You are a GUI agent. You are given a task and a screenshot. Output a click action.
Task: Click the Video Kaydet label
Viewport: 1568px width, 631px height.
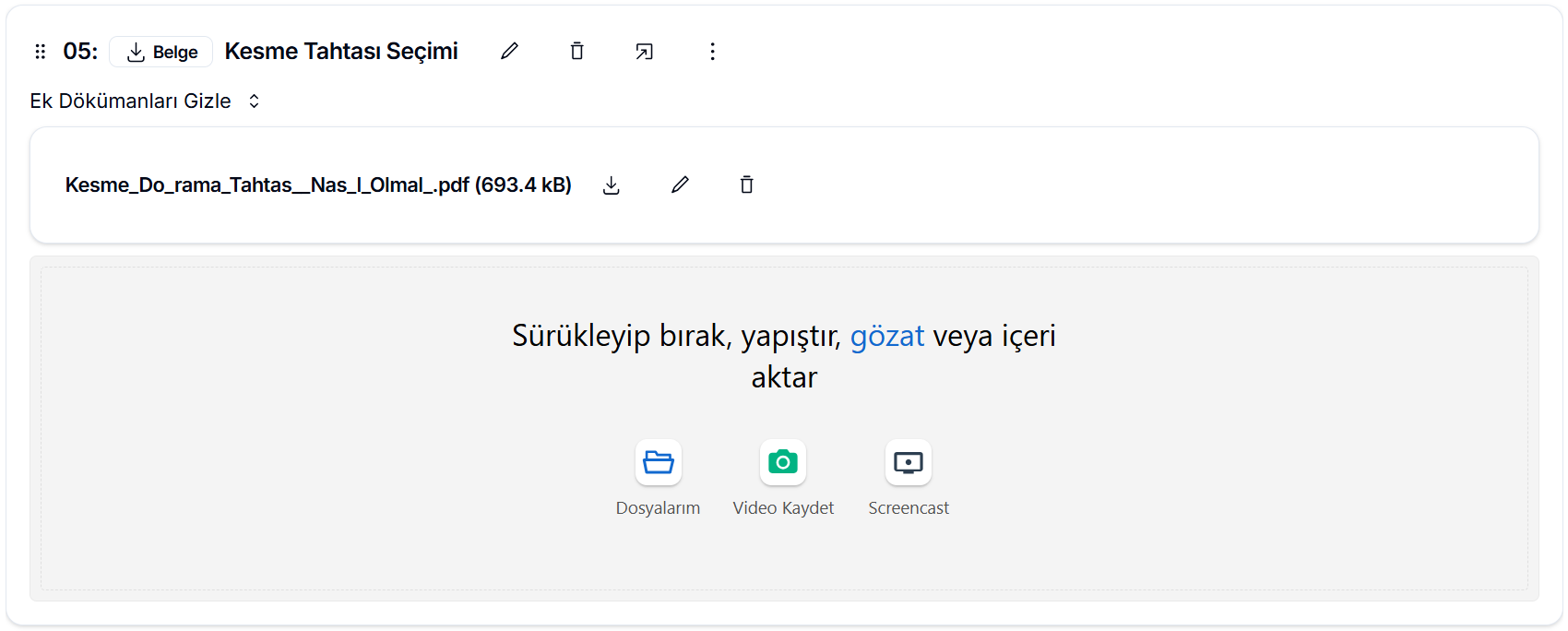pos(783,508)
